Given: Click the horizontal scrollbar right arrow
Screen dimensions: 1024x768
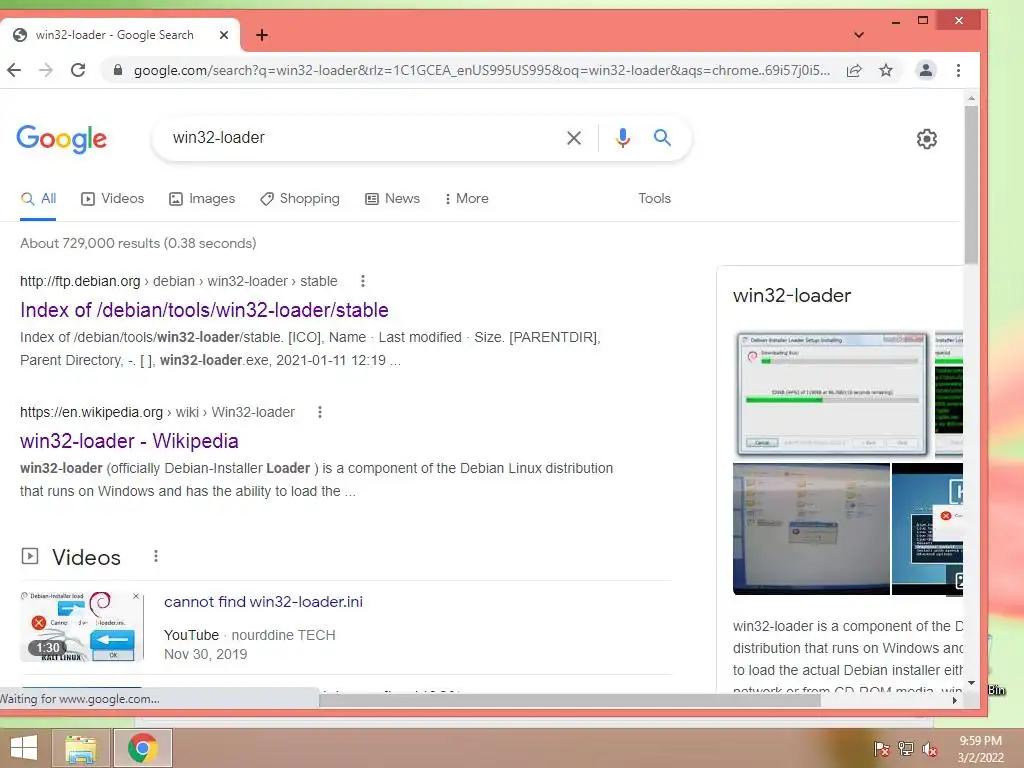Looking at the screenshot, I should point(955,700).
